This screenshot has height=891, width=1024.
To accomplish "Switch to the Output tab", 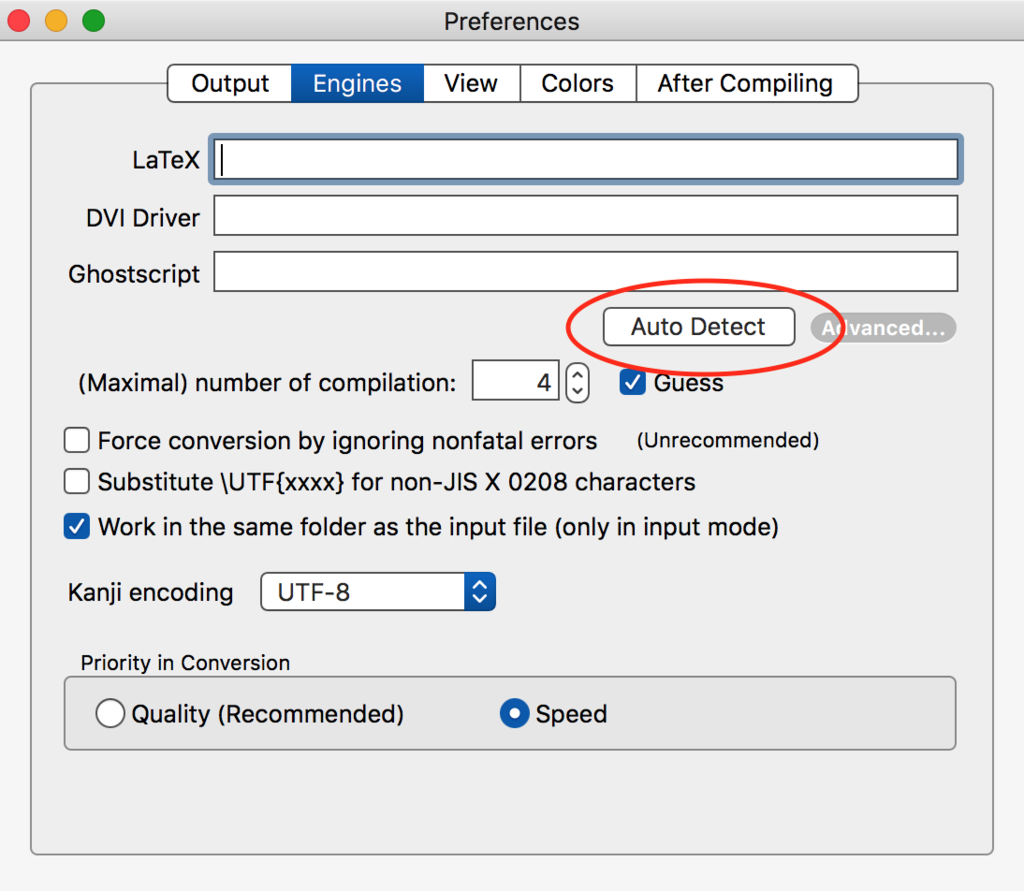I will (230, 84).
